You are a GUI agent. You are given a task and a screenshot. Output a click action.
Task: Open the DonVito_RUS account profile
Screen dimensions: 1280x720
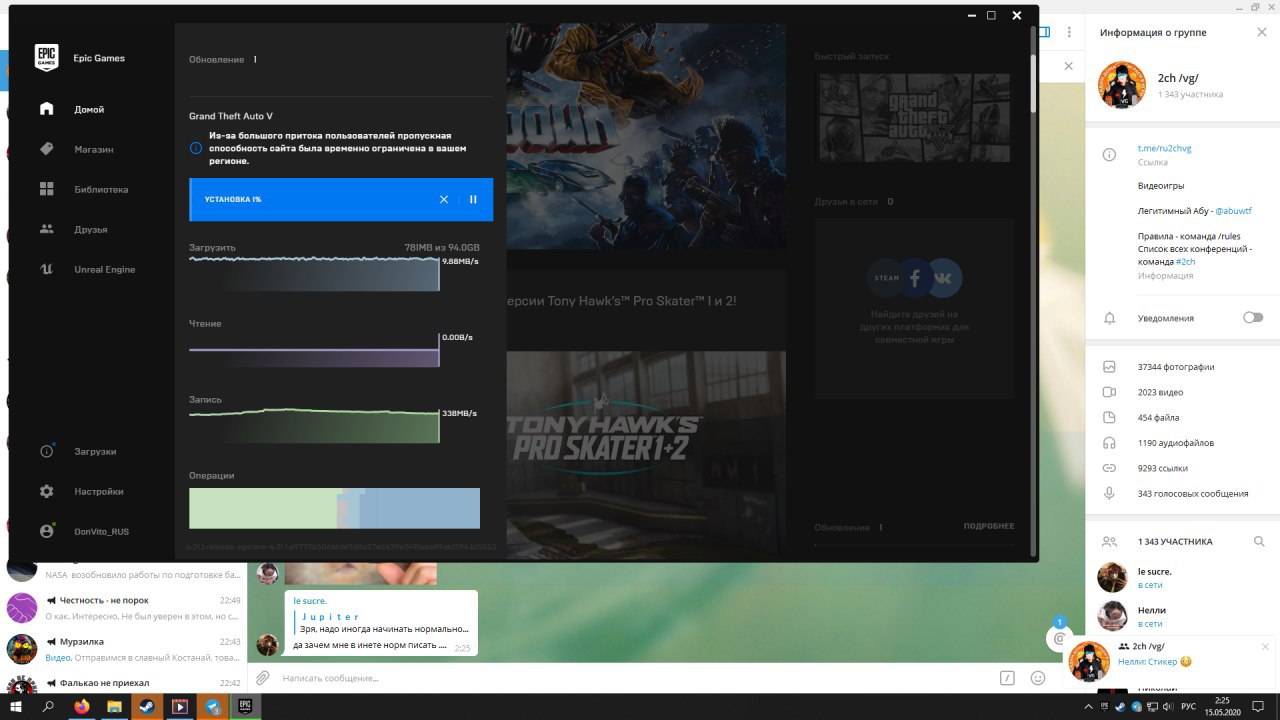point(101,531)
